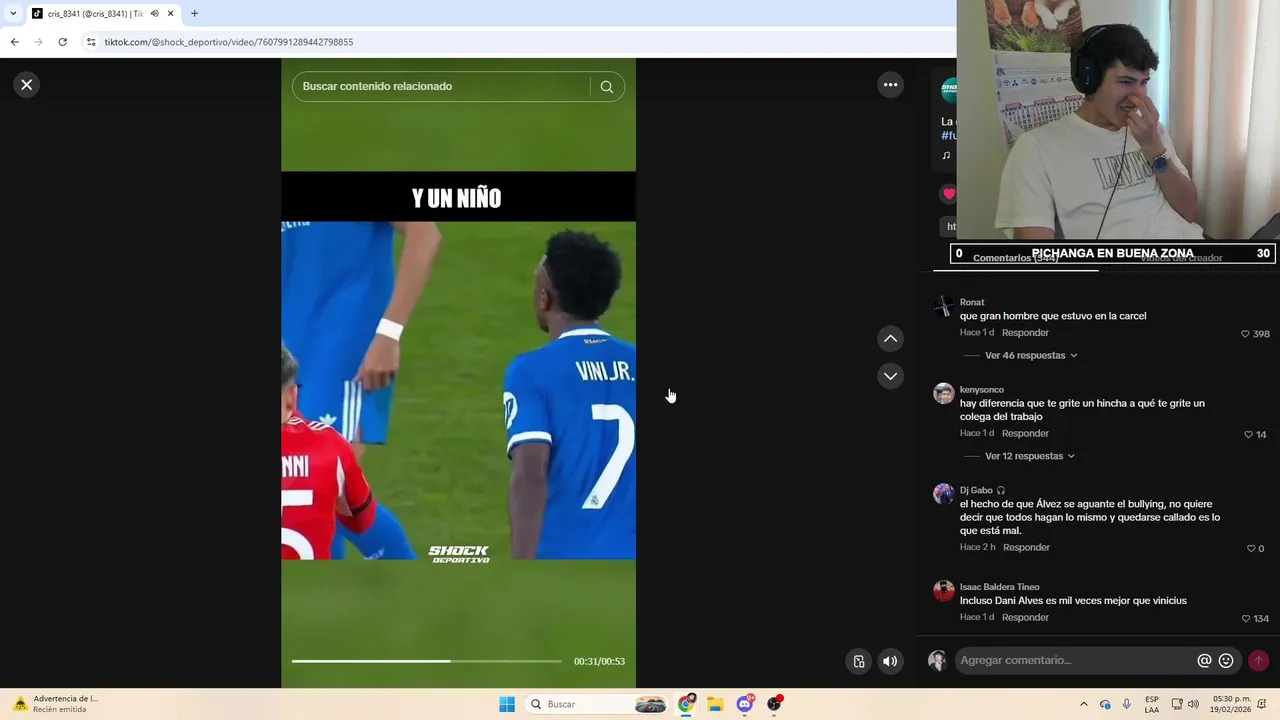Open Chrome from the taskbar
This screenshot has width=1280, height=720.
coord(686,704)
